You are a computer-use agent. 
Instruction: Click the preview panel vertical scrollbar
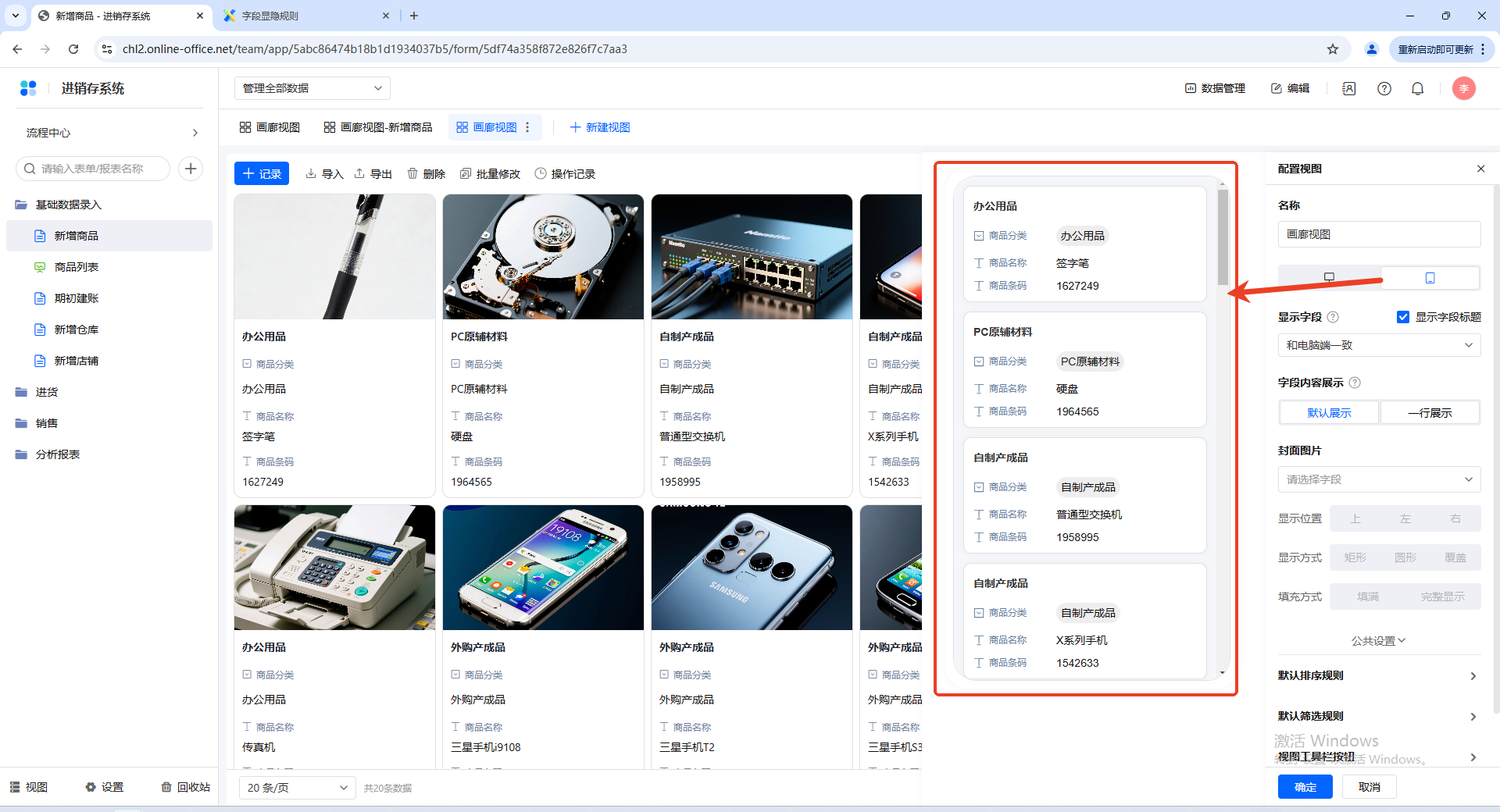[1223, 238]
